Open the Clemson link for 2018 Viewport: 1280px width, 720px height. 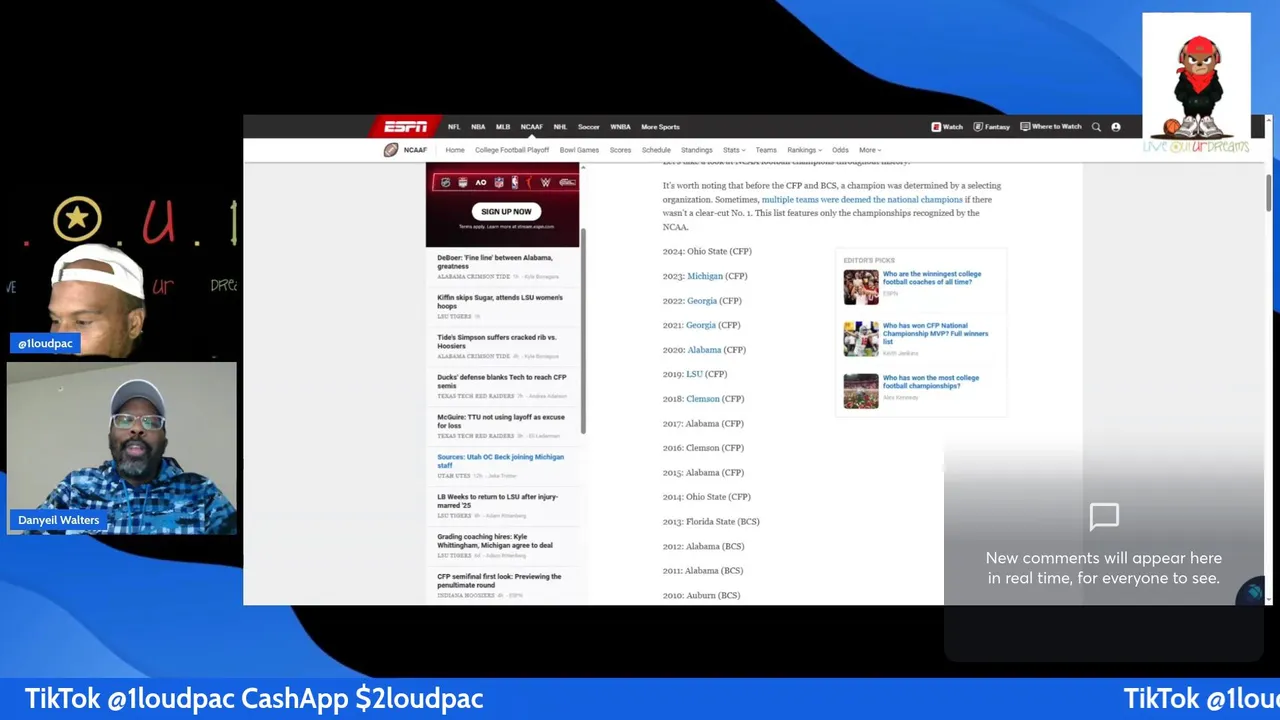coord(703,399)
